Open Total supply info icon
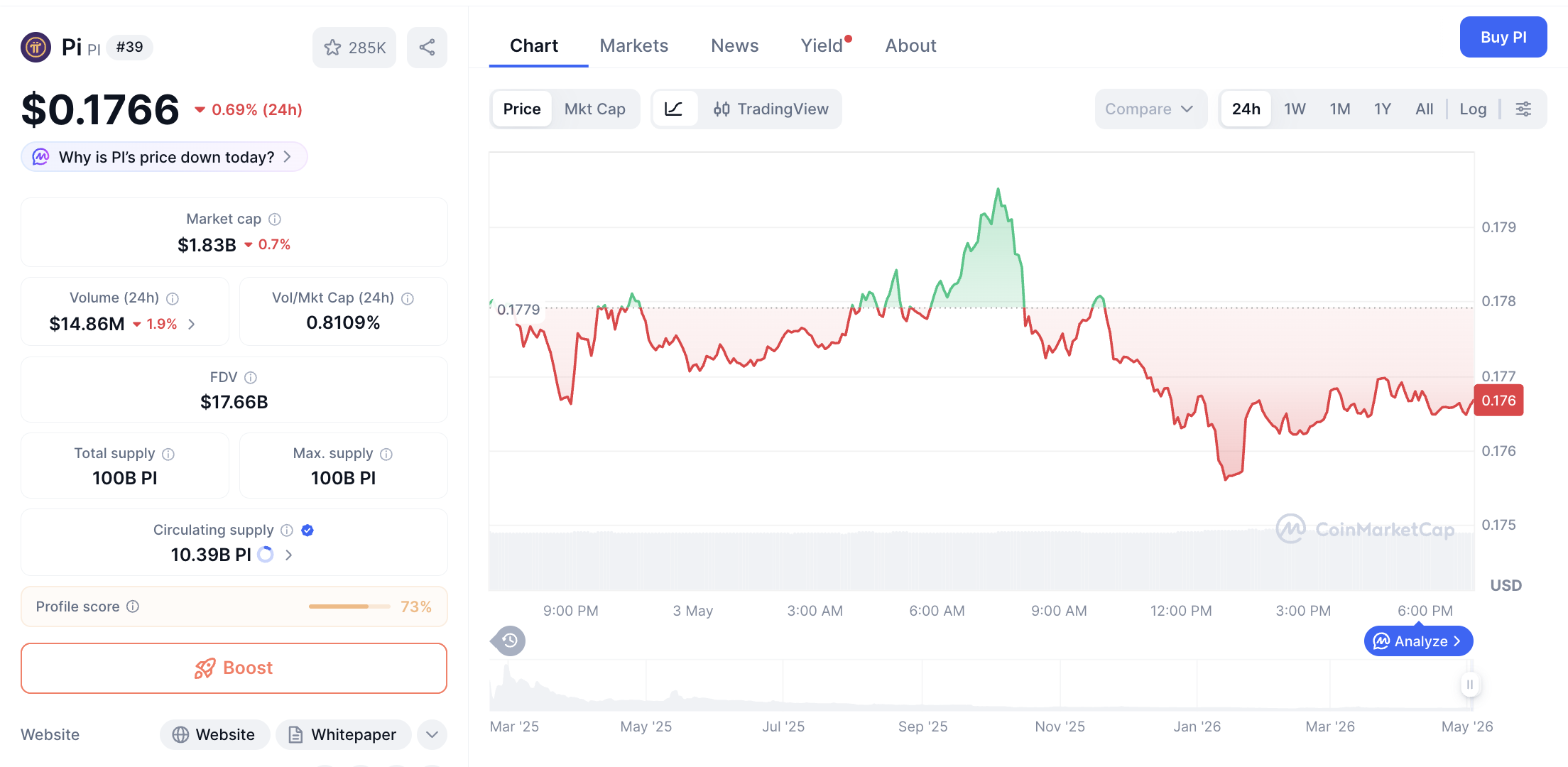 [168, 454]
